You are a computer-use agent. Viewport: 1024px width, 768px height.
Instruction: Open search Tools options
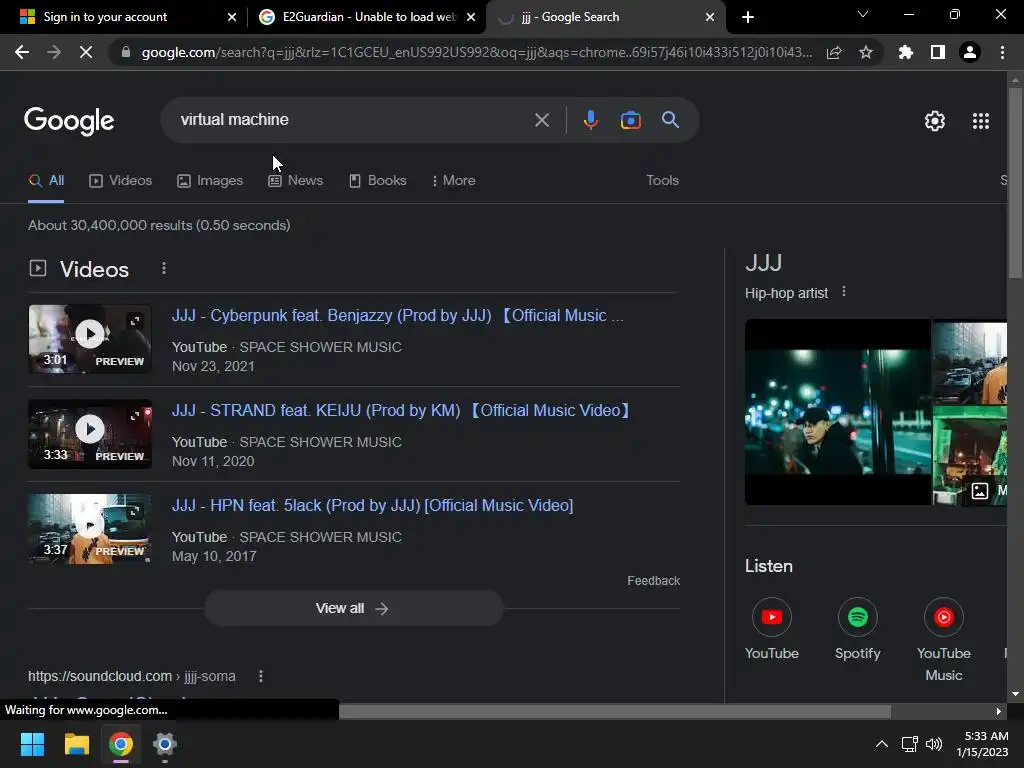coord(662,181)
